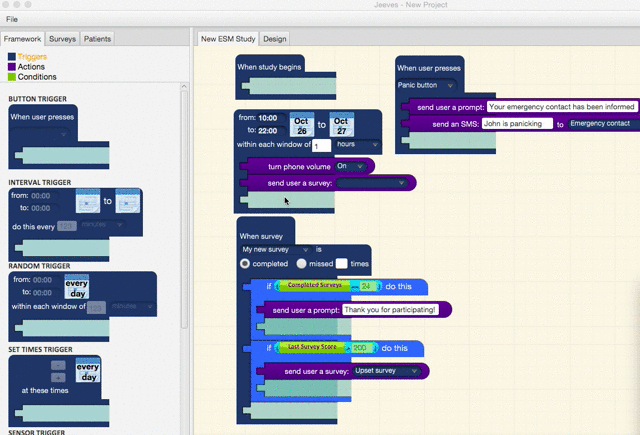Select the Triggers category
This screenshot has width=640, height=435.
point(32,57)
